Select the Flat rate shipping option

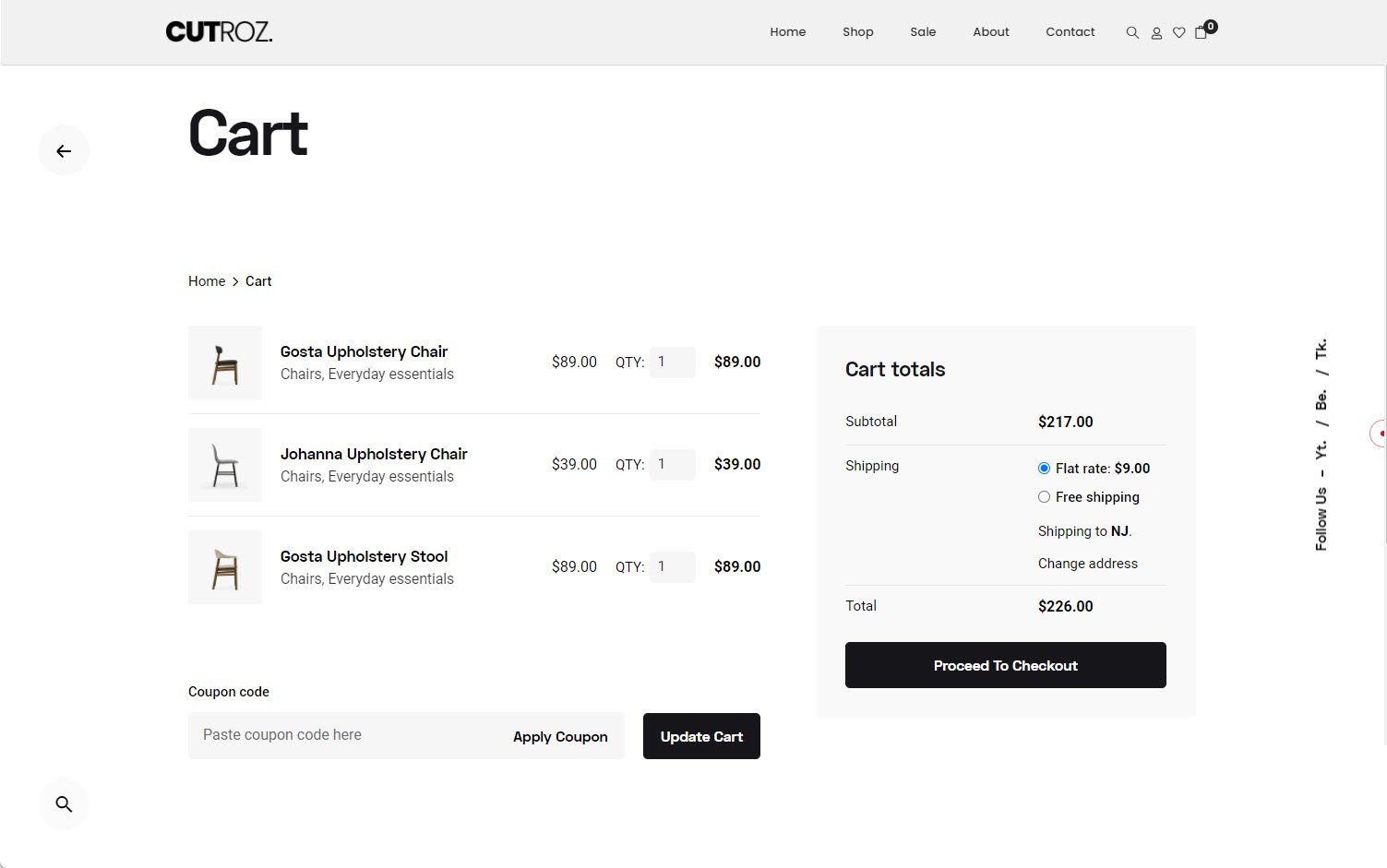tap(1044, 468)
